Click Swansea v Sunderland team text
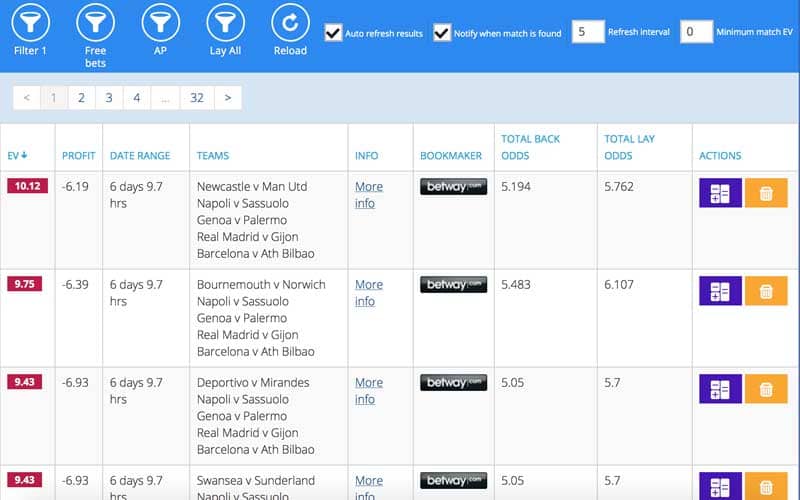Screen dimensions: 800x500 click(x=256, y=480)
